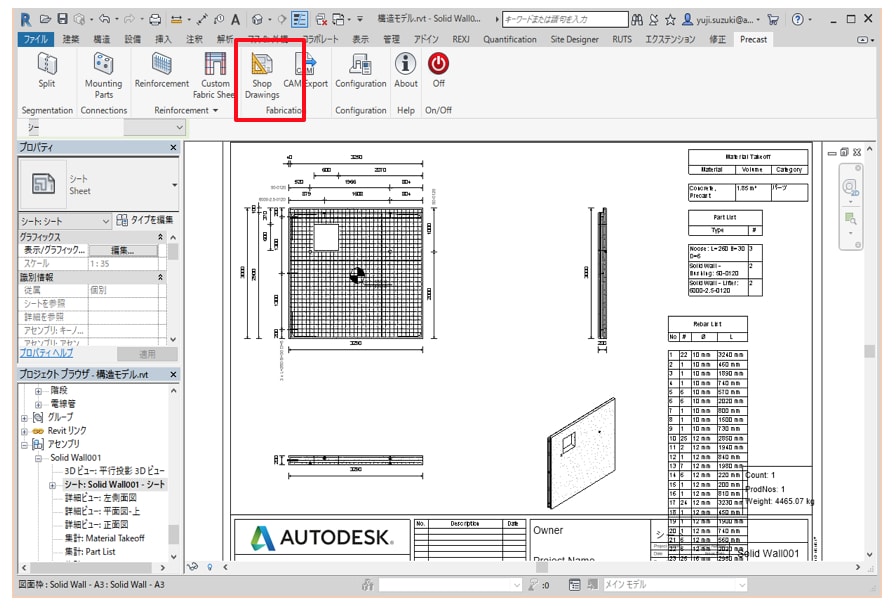896x610 pixels.
Task: Open the メイン モデル design option dropdown
Action: 675,584
